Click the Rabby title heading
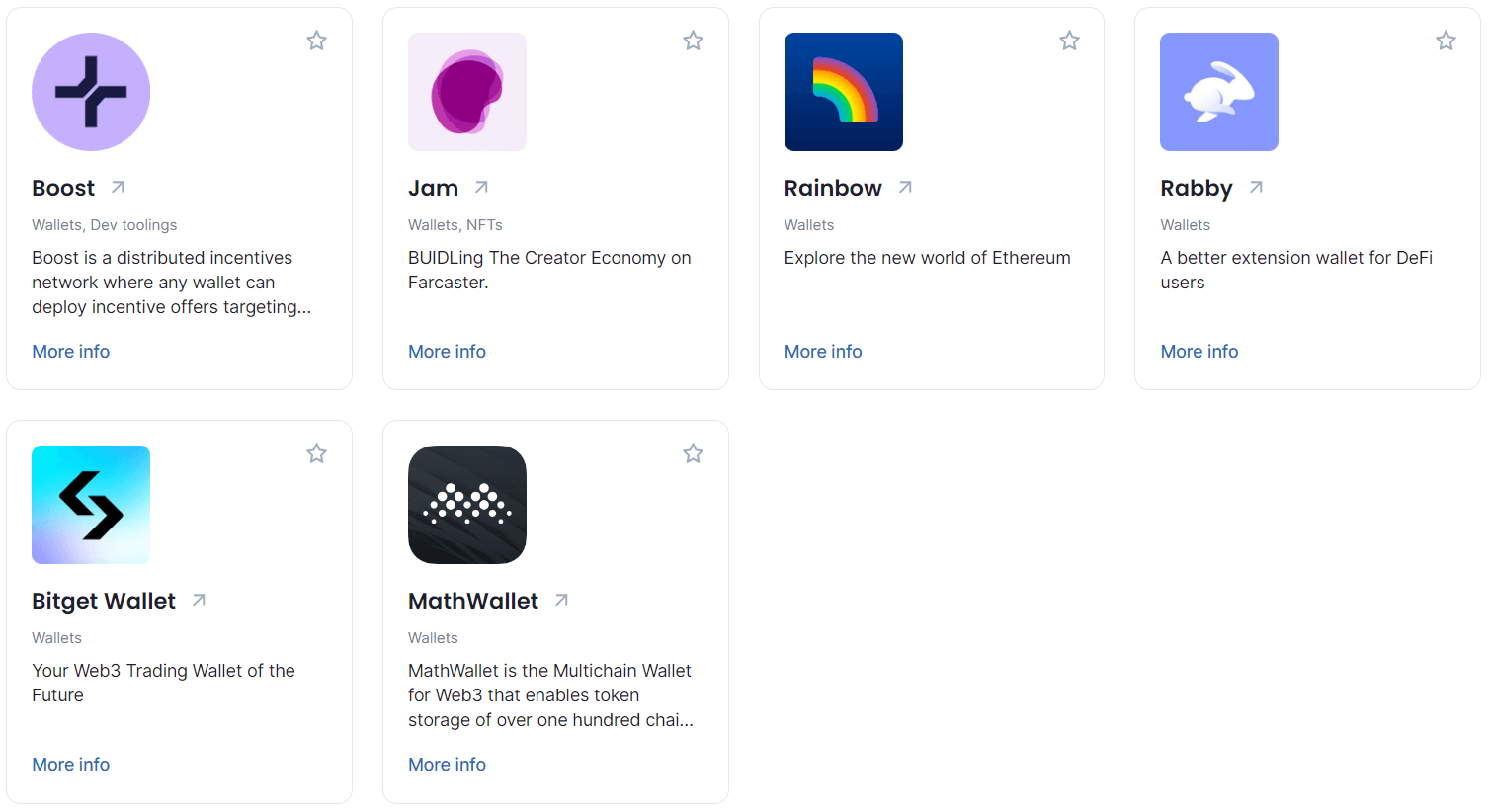Viewport: 1488px width, 812px height. [x=1197, y=188]
